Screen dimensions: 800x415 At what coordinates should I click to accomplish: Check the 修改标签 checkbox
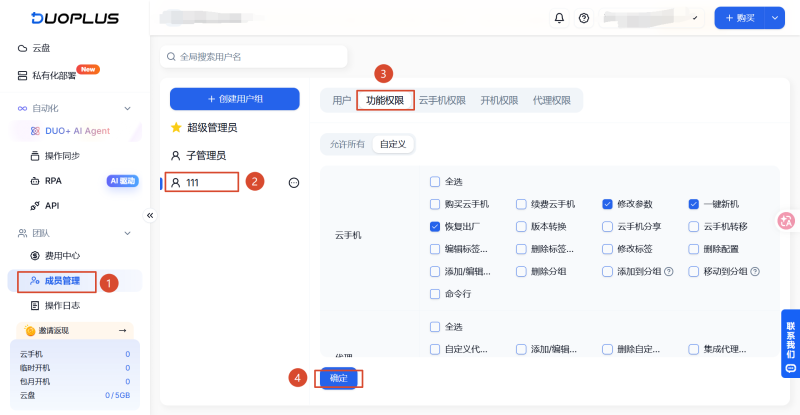pos(607,249)
